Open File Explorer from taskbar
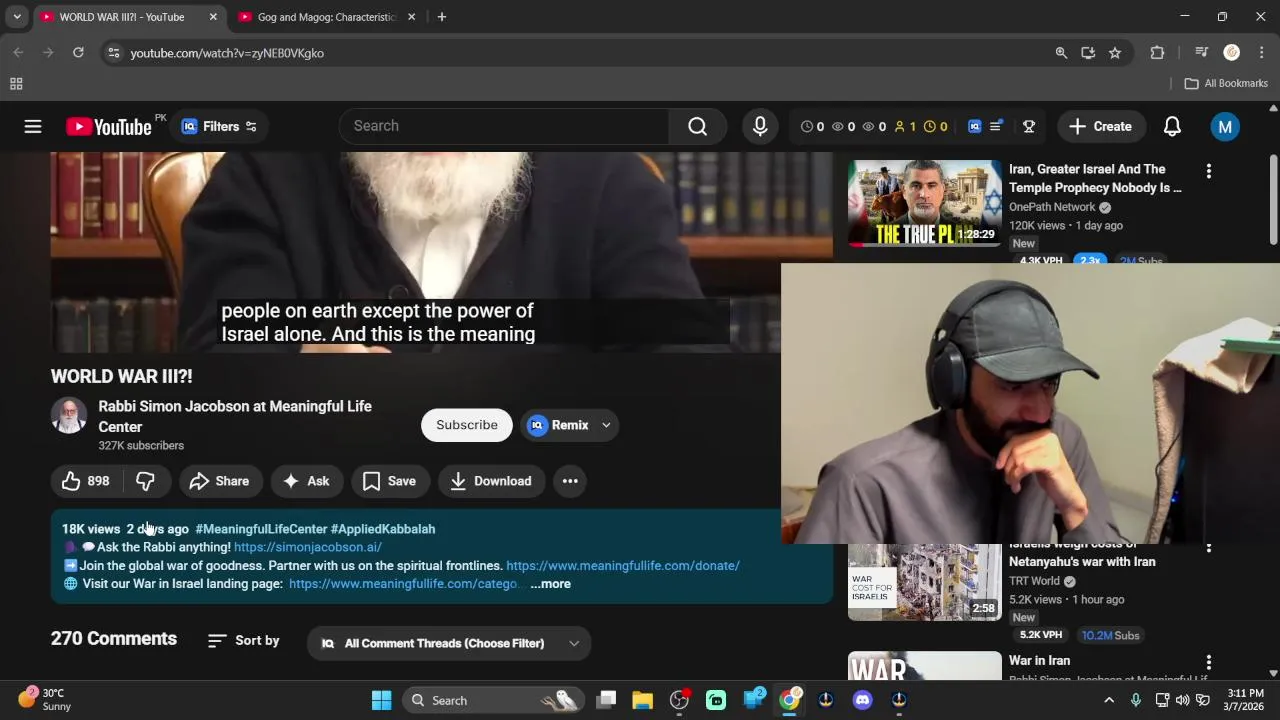 [x=642, y=701]
